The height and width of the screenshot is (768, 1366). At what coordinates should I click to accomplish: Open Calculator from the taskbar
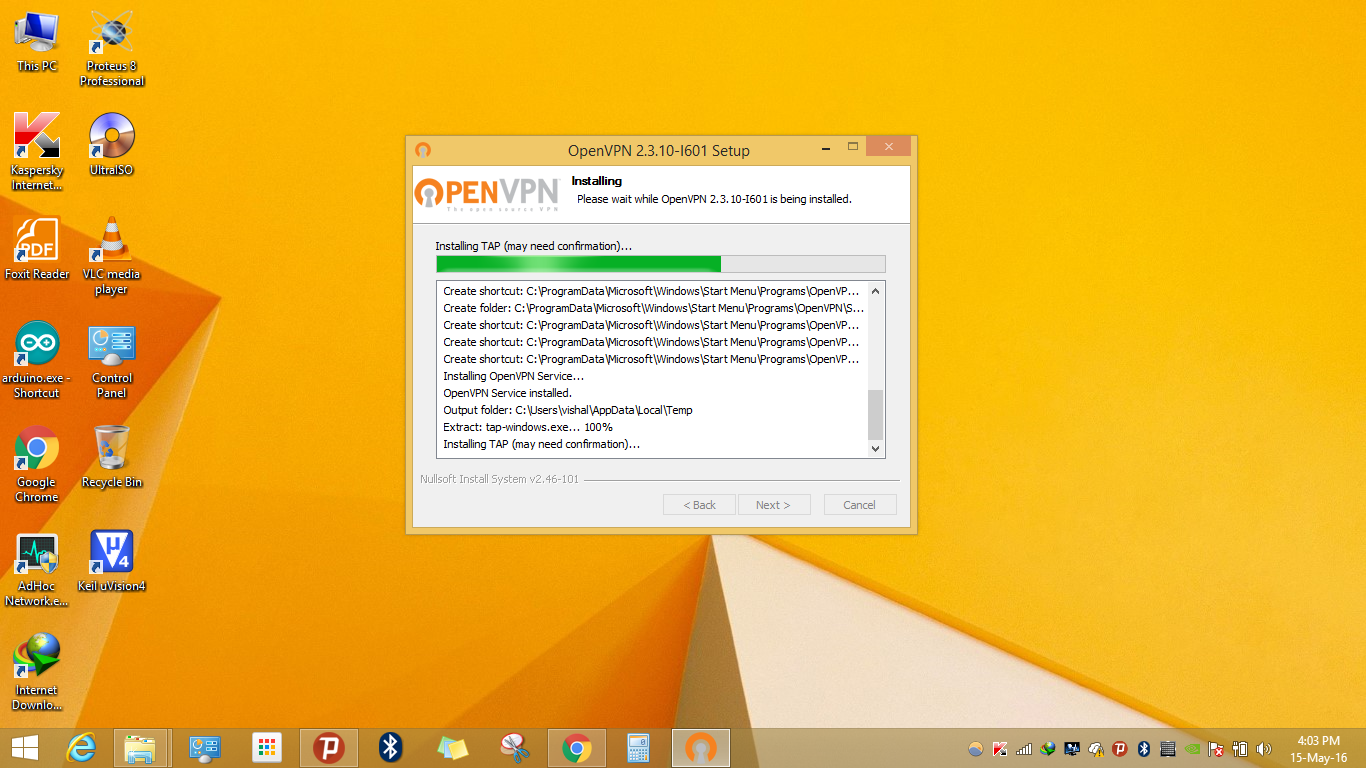coord(639,748)
